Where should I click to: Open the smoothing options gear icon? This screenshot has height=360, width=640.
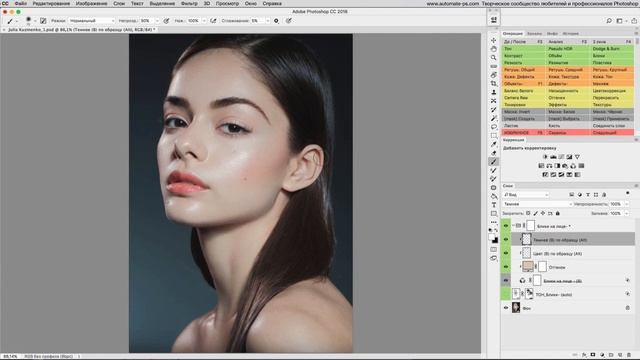tap(276, 20)
